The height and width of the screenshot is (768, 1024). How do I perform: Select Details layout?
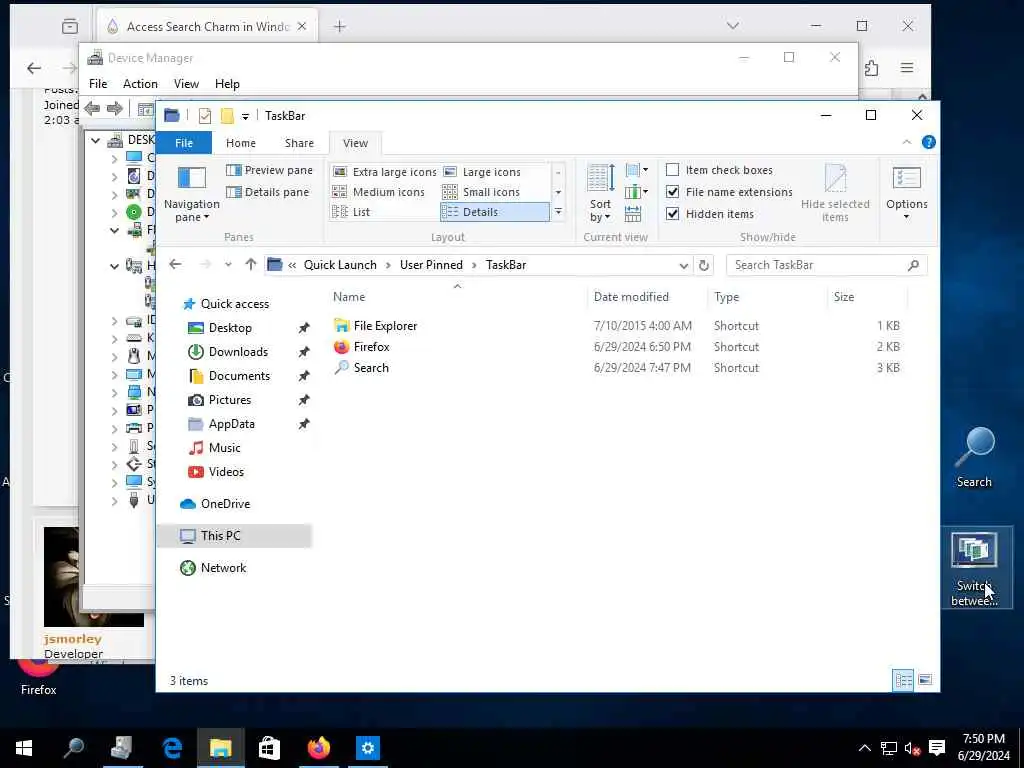pos(494,212)
